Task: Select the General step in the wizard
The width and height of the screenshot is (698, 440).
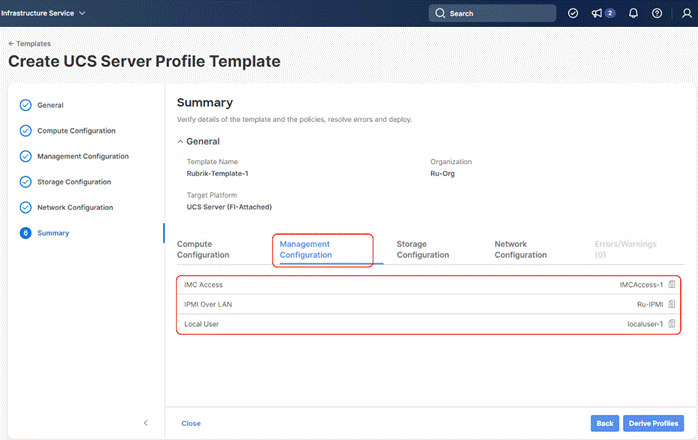Action: click(50, 105)
